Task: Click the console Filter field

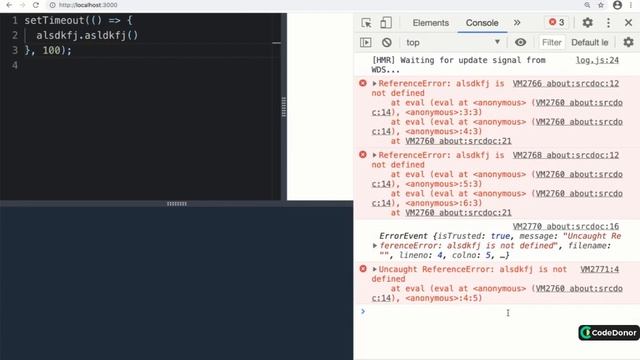Action: [551, 42]
